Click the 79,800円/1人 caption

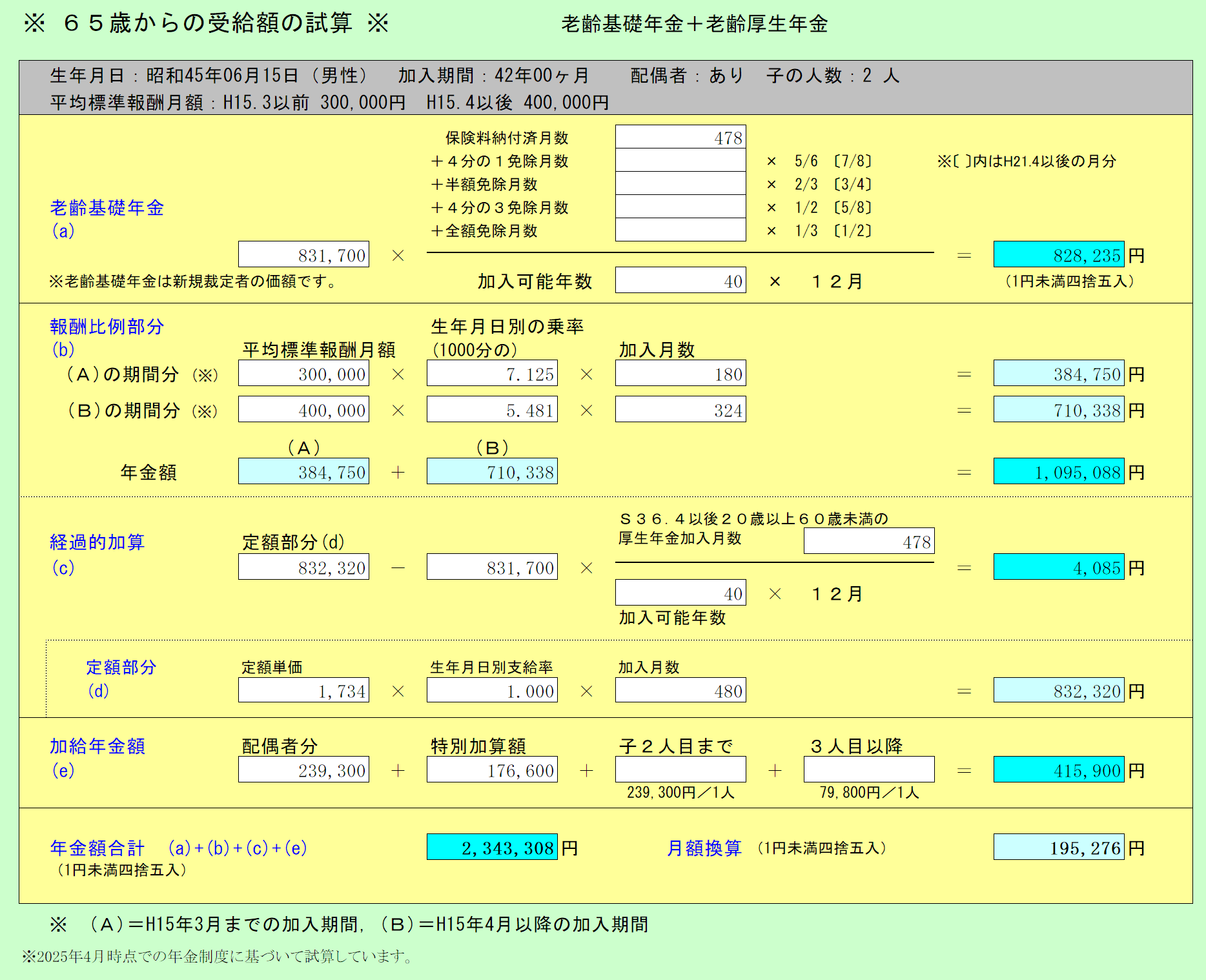(x=869, y=792)
